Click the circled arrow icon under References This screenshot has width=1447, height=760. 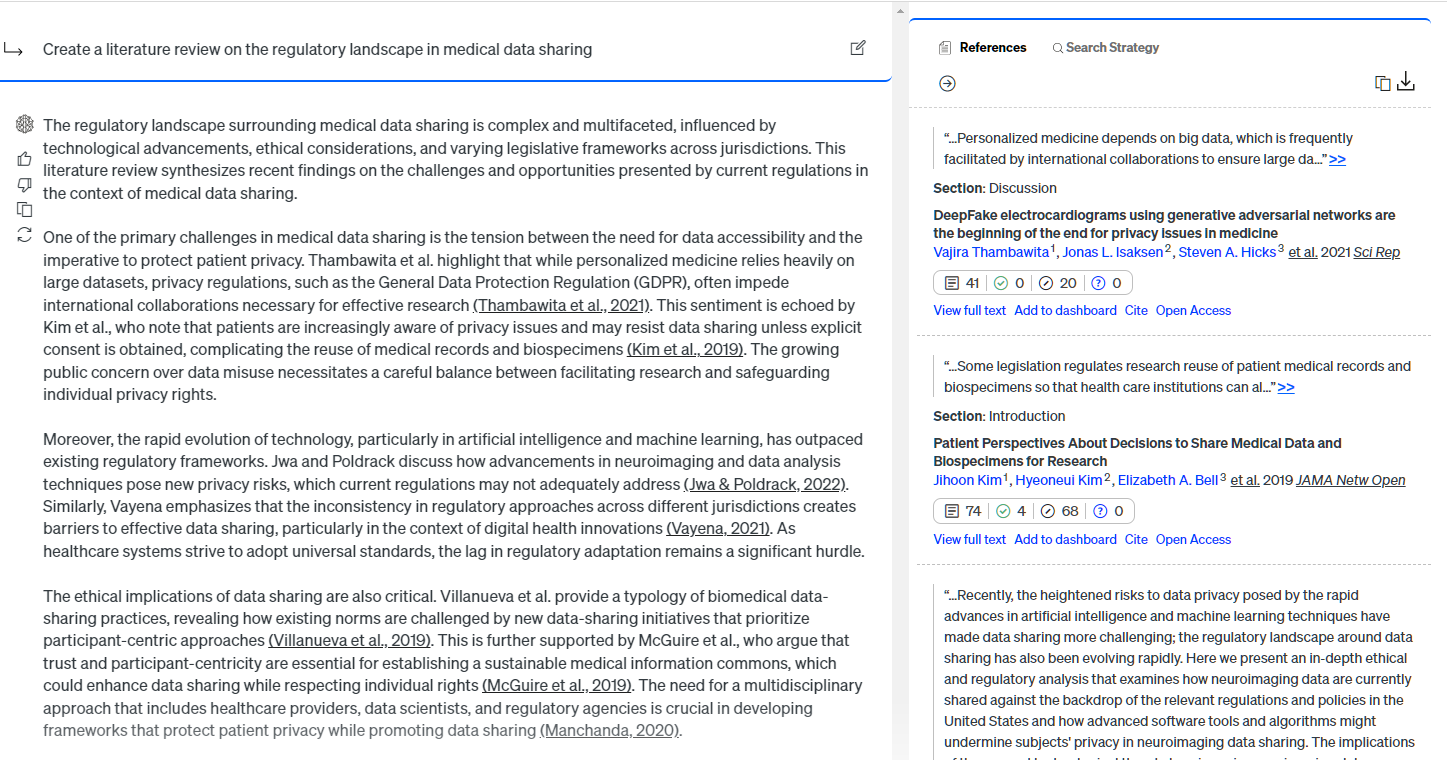947,83
